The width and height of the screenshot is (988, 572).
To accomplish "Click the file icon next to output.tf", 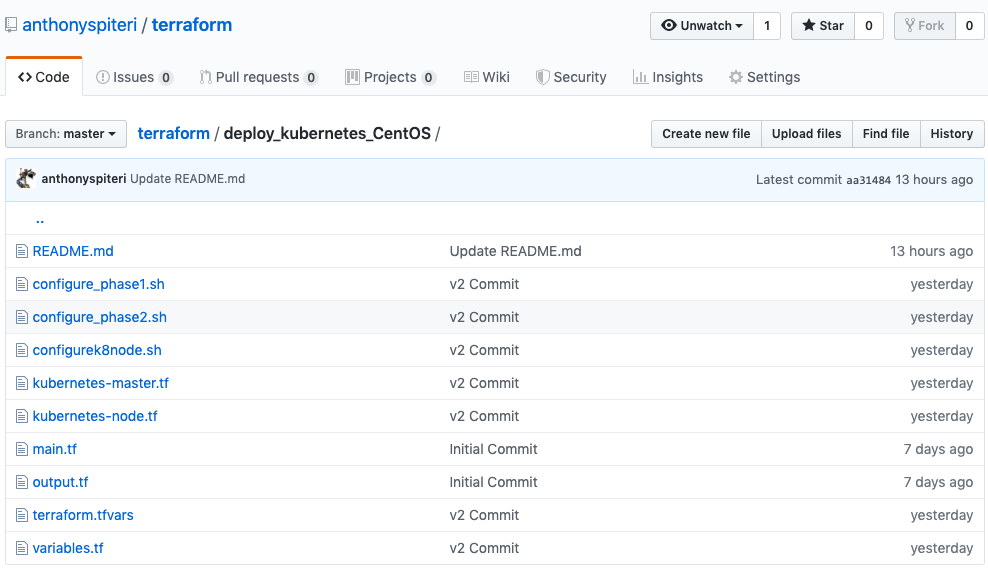I will [x=22, y=482].
